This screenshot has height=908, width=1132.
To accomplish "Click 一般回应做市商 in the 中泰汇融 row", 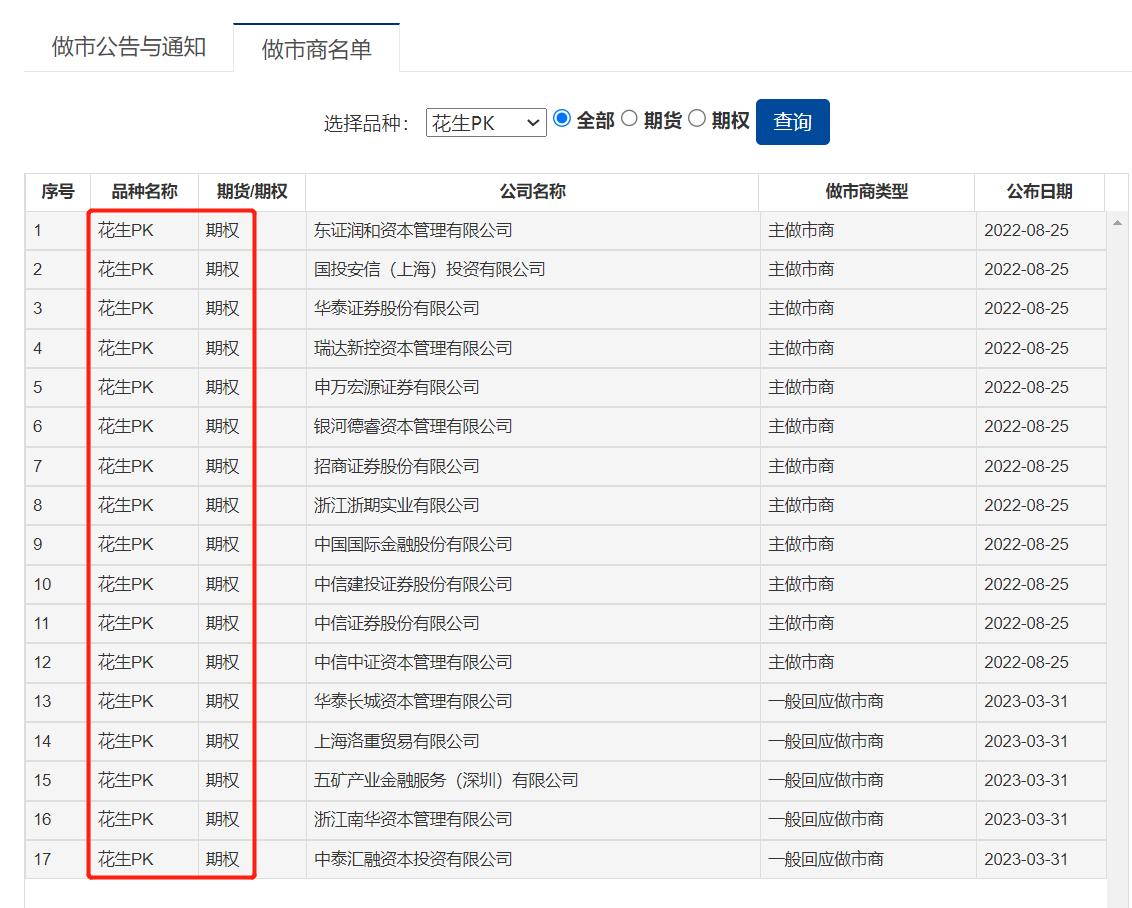I will [825, 859].
